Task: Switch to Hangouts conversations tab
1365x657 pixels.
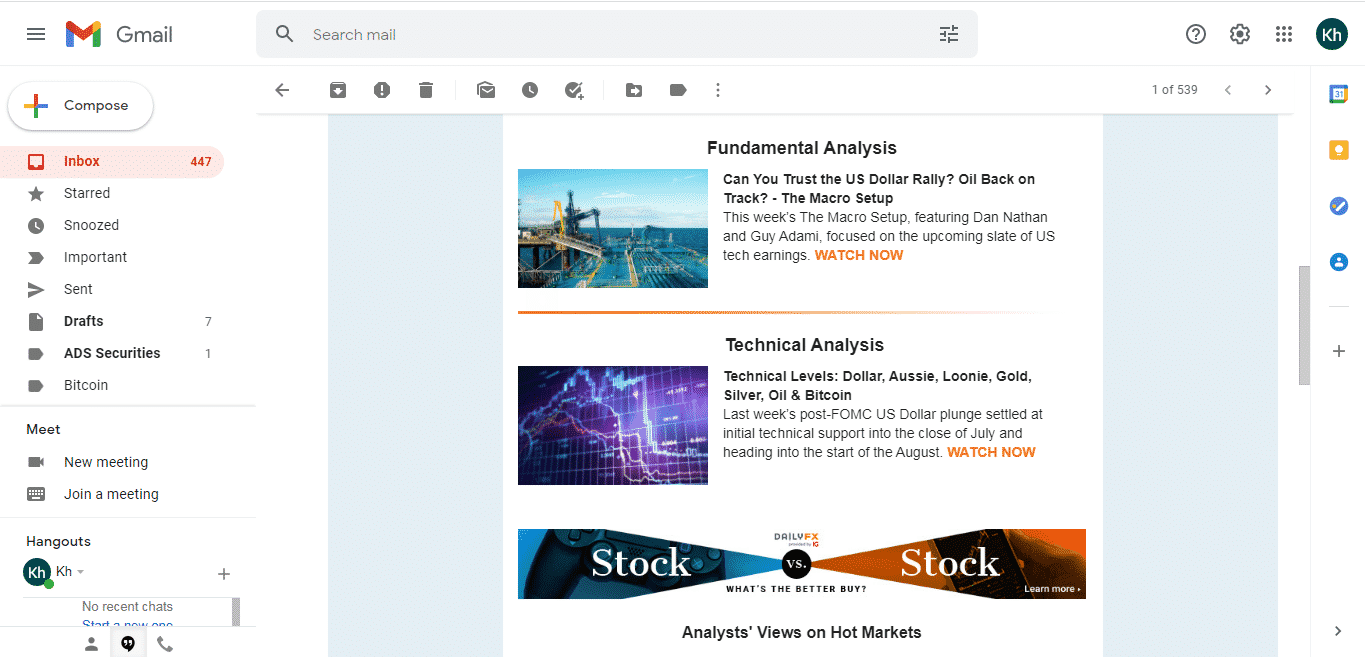Action: coord(128,644)
